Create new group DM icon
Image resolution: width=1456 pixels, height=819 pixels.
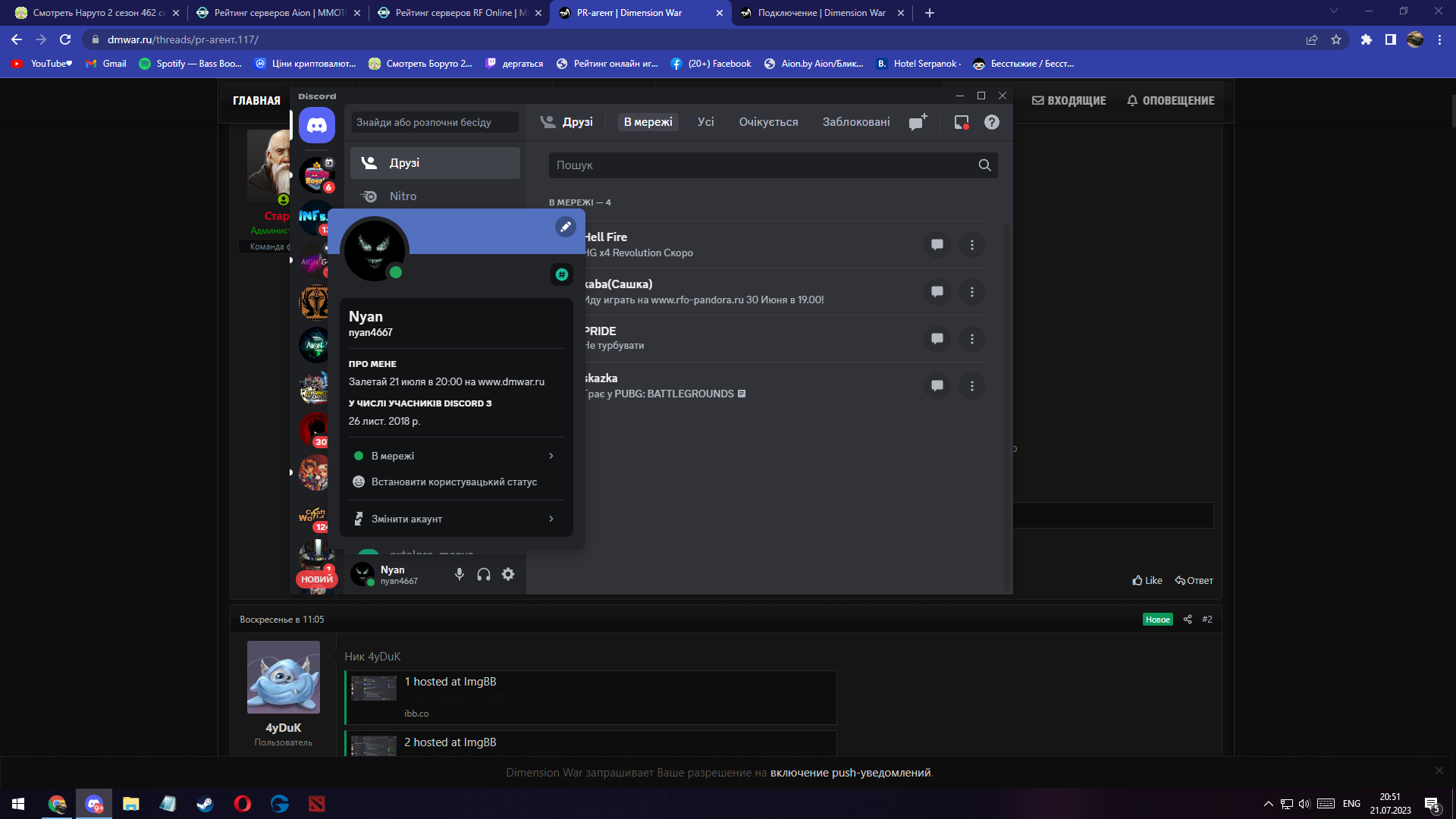pos(918,122)
